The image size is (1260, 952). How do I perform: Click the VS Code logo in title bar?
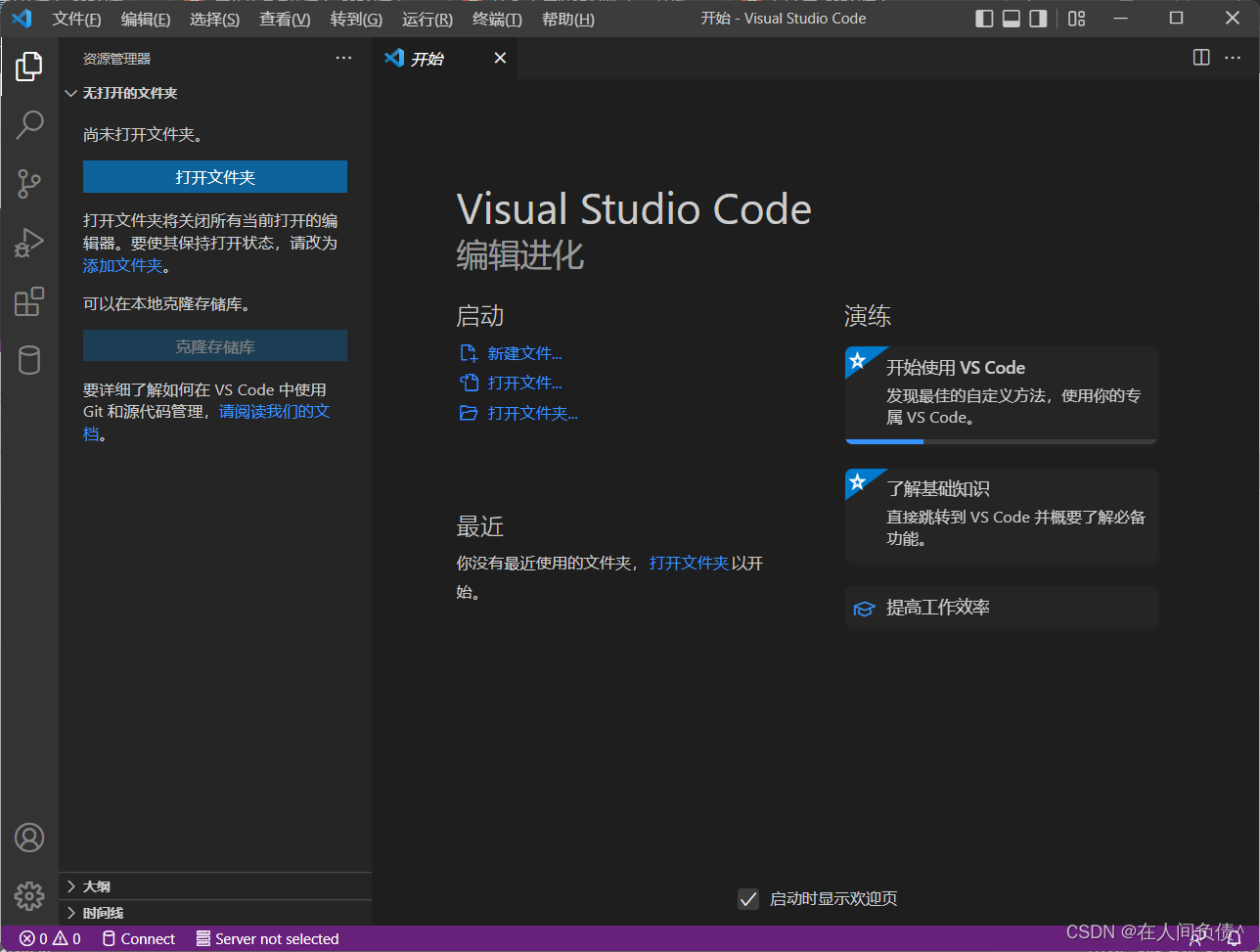(x=22, y=19)
